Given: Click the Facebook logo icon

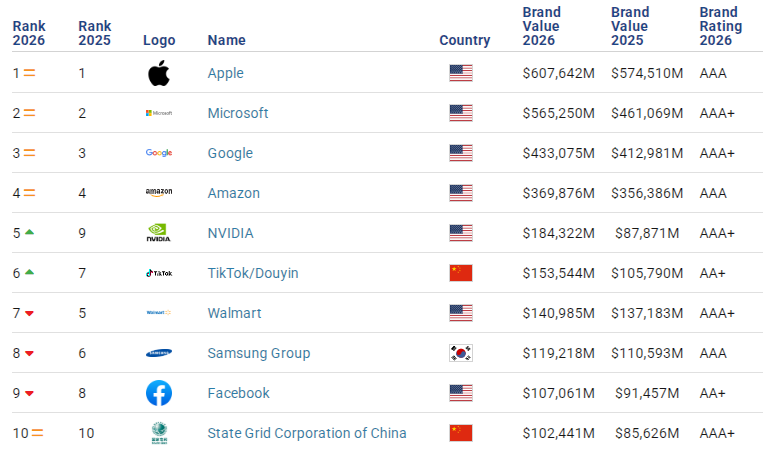Looking at the screenshot, I should [x=158, y=393].
